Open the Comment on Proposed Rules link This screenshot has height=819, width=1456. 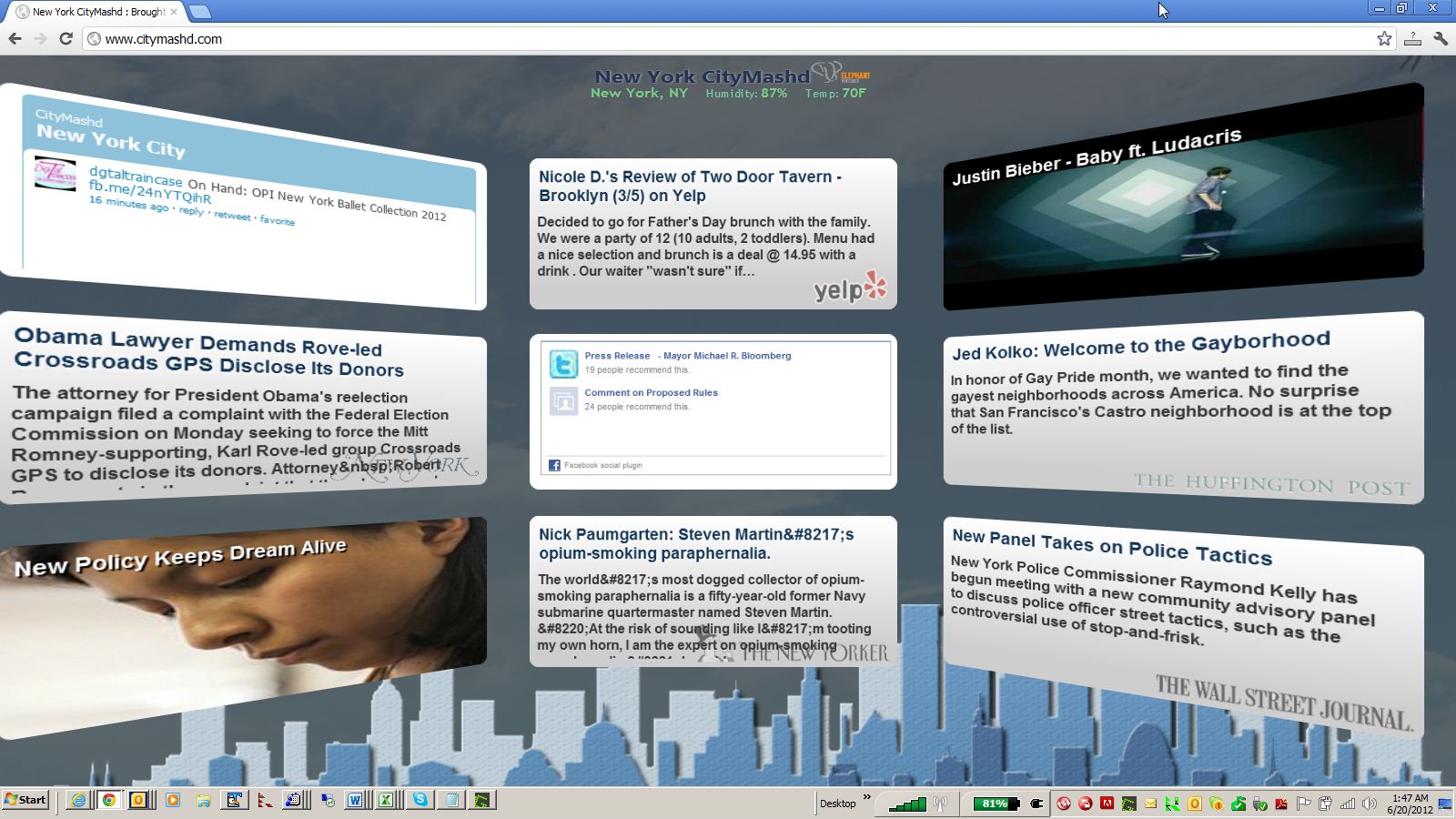652,392
